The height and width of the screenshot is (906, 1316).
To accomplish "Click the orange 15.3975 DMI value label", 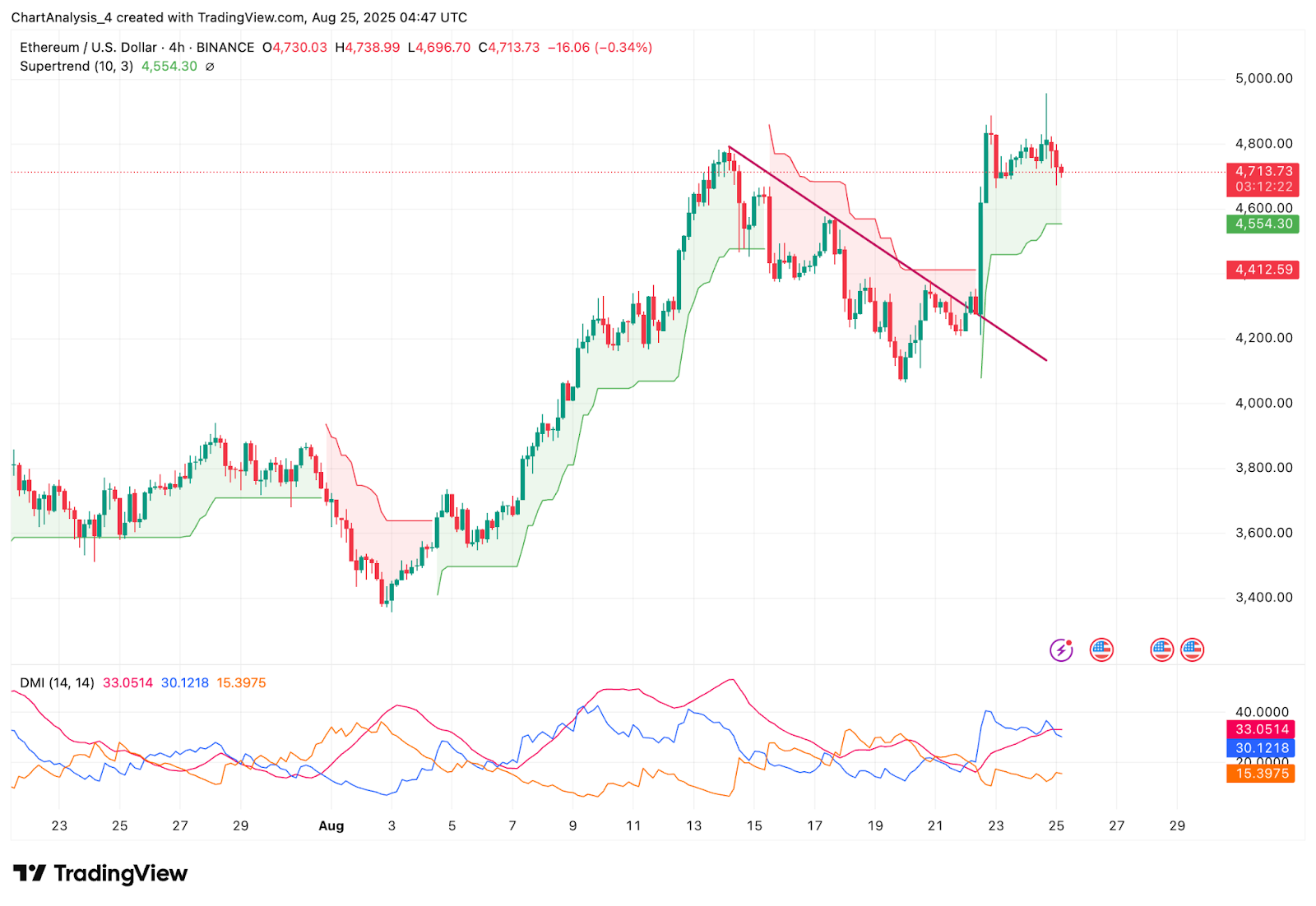I will tap(1263, 774).
